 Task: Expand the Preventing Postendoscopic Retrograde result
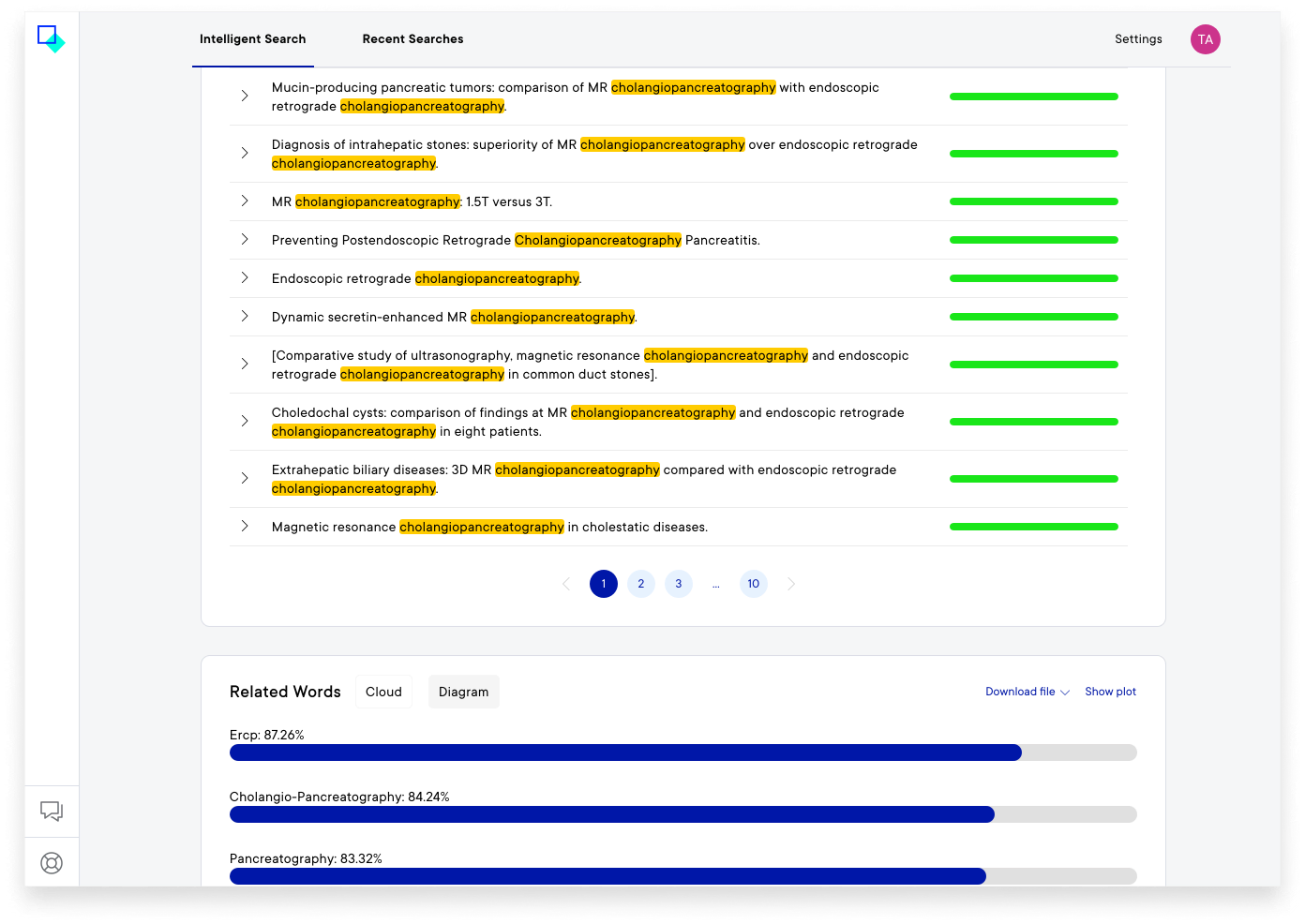coord(245,240)
